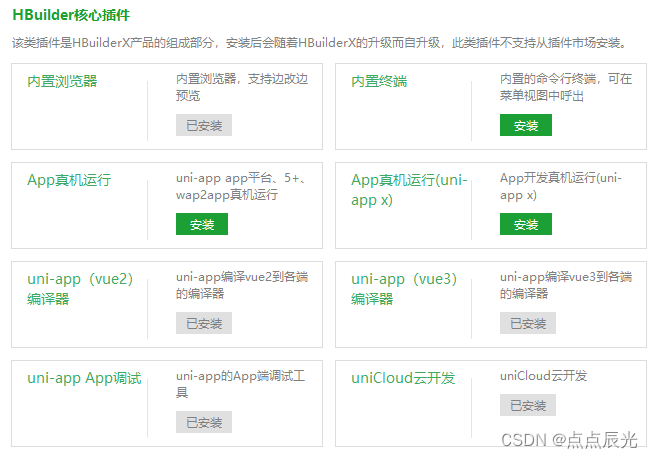Open uniCloud云开发 title link
This screenshot has height=458, width=653.
click(x=403, y=378)
